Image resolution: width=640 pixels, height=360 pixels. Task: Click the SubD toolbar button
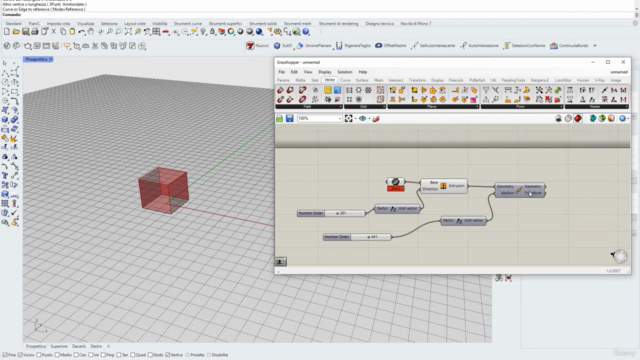click(283, 46)
